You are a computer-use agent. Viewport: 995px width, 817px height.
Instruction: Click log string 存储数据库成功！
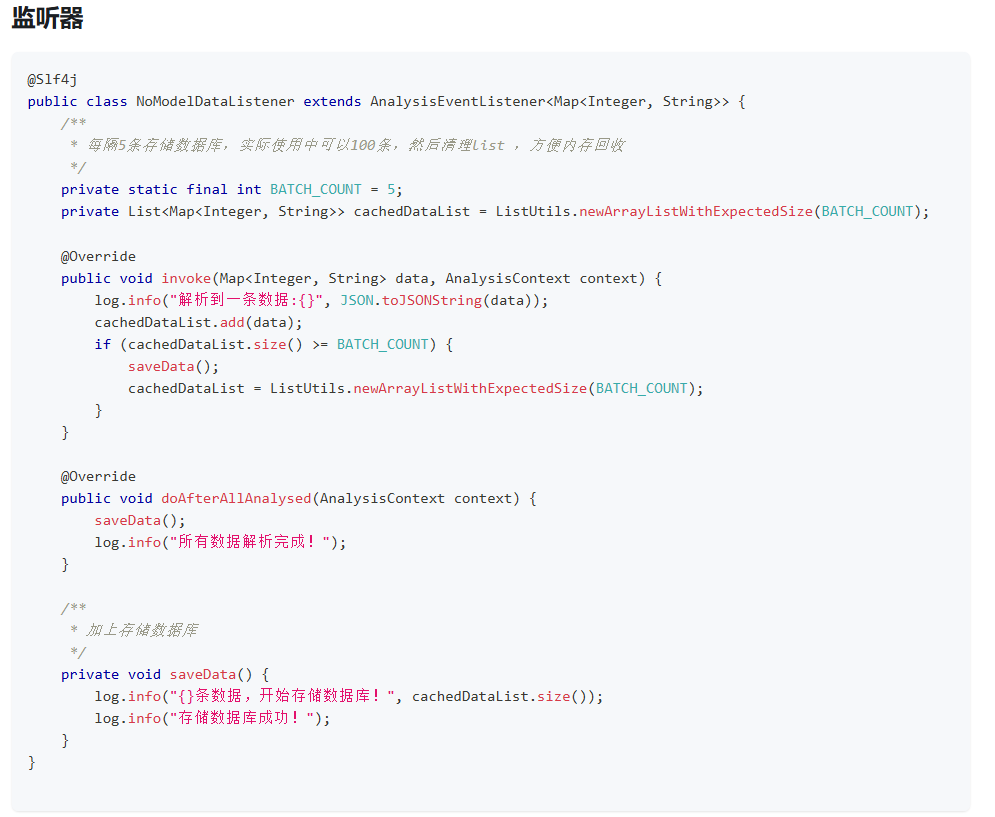tap(242, 718)
